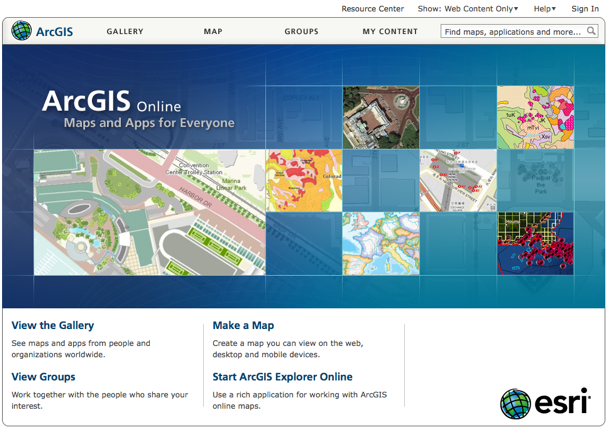Click the pink geologic units map thumbnail
The height and width of the screenshot is (429, 608).
pyautogui.click(x=535, y=118)
